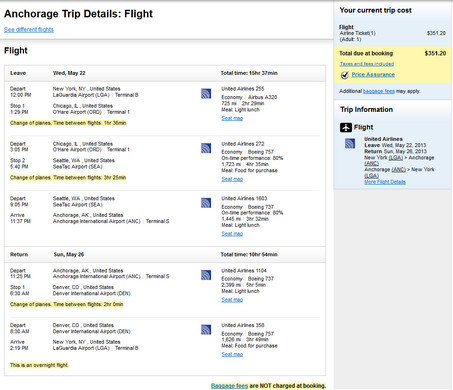Click the 'Sun, May 26' return date
The height and width of the screenshot is (390, 453).
coord(69,254)
